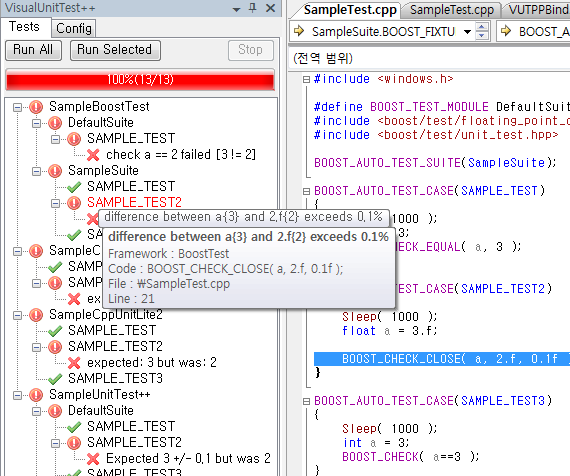Select the second SampleTest.cpp editor tab
This screenshot has height=476, width=570.
pos(452,10)
